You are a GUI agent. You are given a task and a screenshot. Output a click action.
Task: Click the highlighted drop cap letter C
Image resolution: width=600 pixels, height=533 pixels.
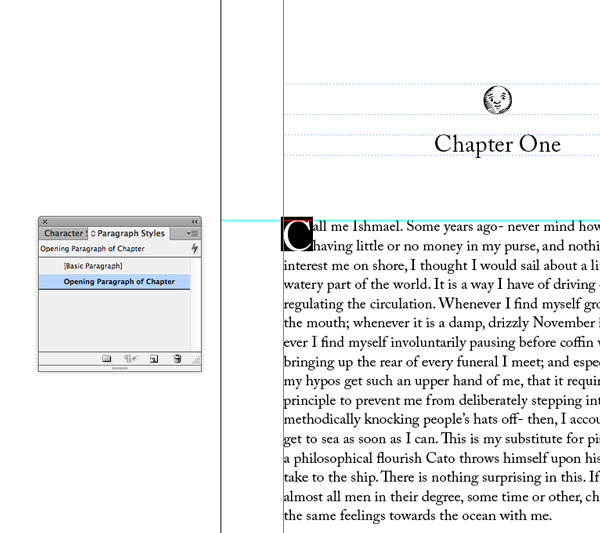coord(297,235)
